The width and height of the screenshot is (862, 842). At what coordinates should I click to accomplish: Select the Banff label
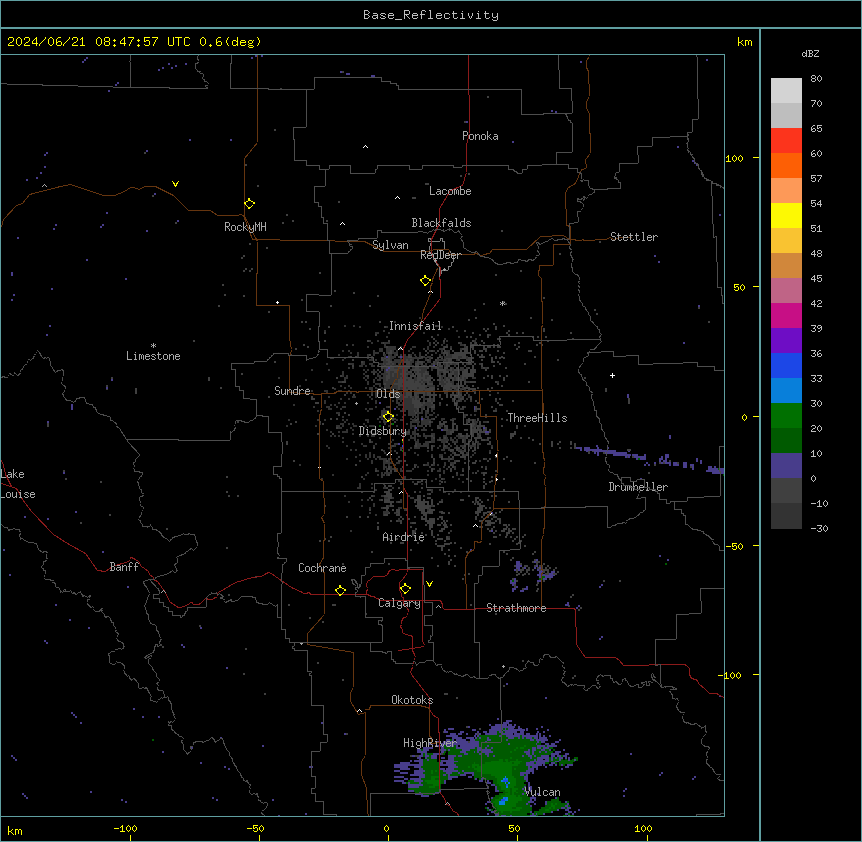124,567
